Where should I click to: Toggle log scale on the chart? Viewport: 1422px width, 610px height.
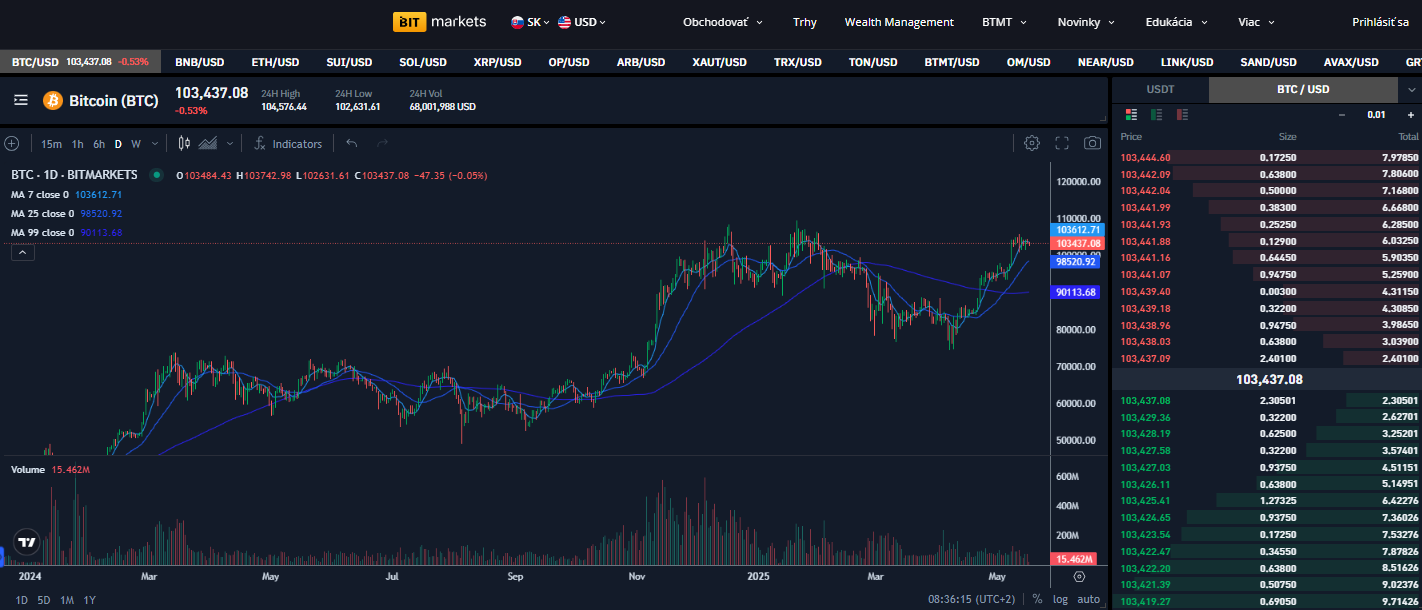click(x=1060, y=599)
